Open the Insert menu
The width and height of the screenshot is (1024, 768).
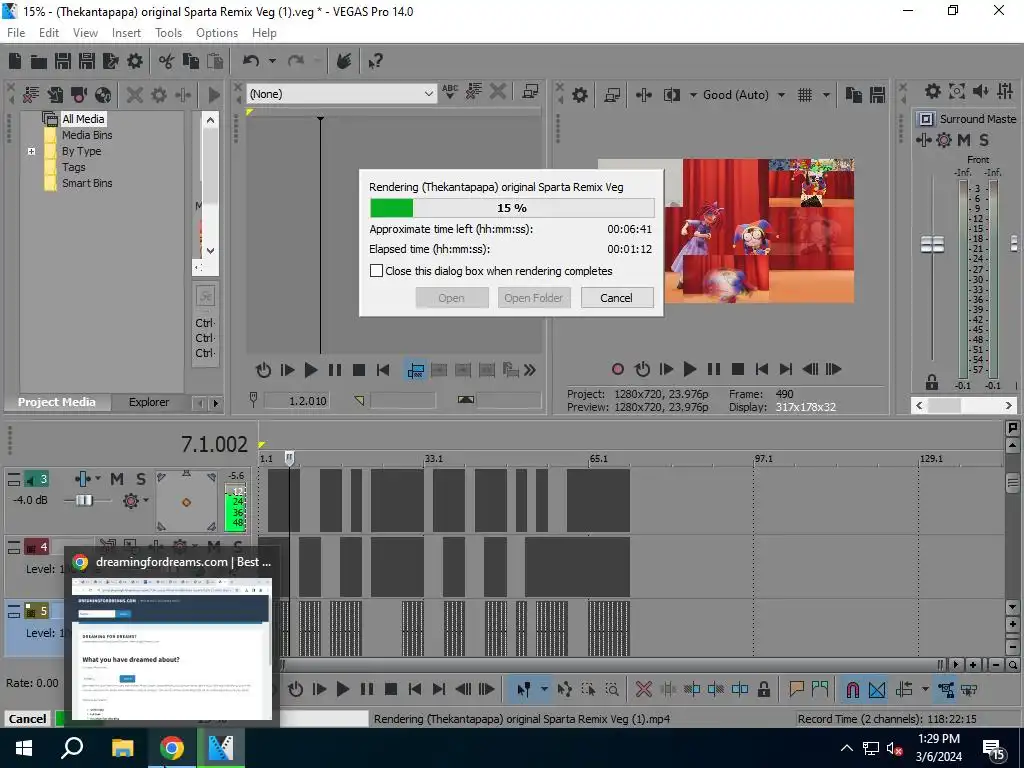tap(126, 33)
